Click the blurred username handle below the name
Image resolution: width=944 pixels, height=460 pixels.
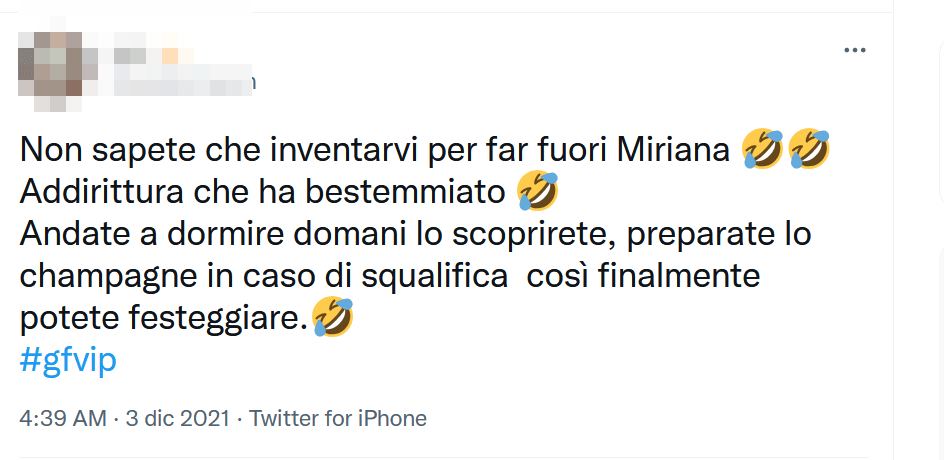pyautogui.click(x=180, y=82)
